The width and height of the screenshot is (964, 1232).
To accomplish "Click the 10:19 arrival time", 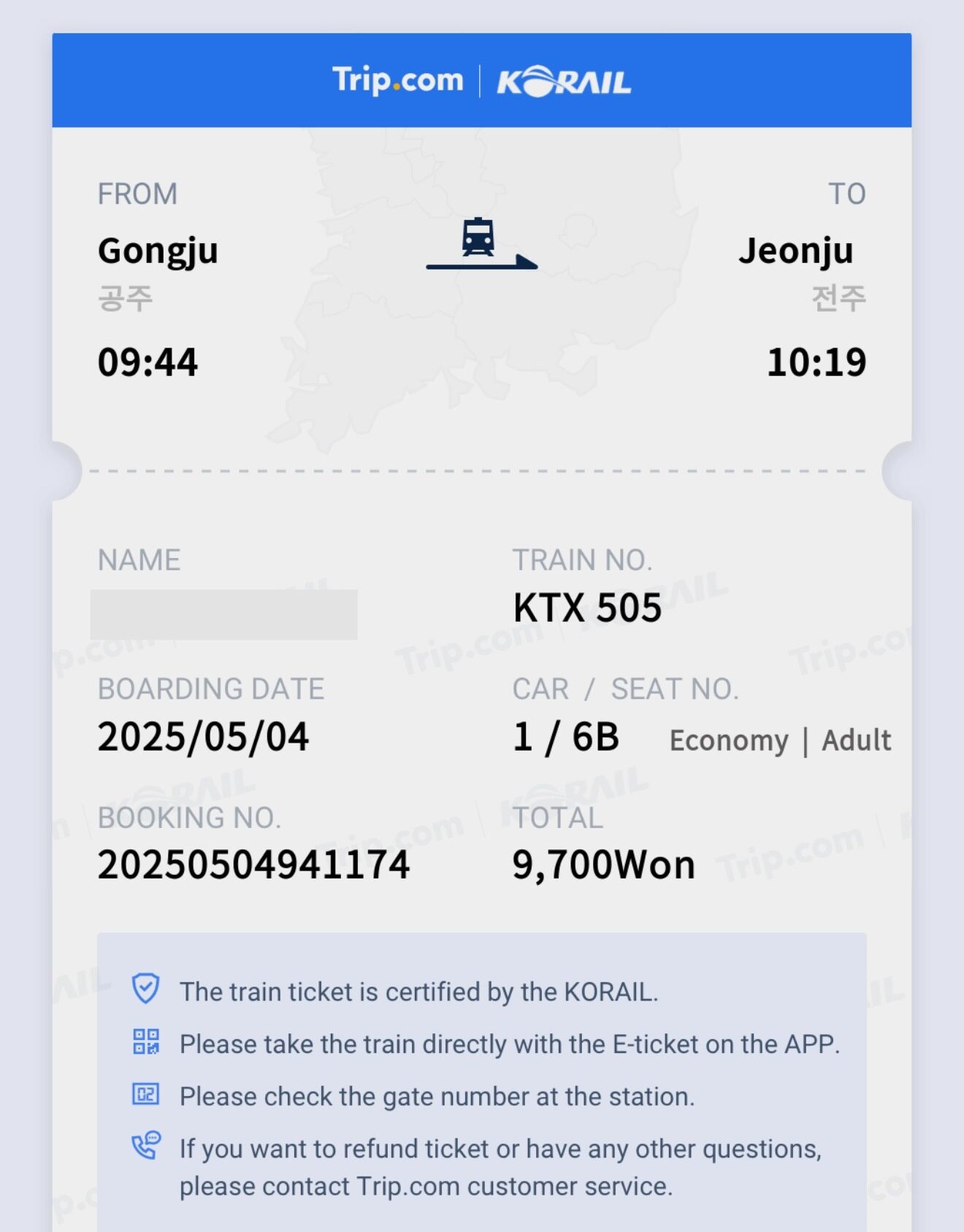I will [x=816, y=362].
